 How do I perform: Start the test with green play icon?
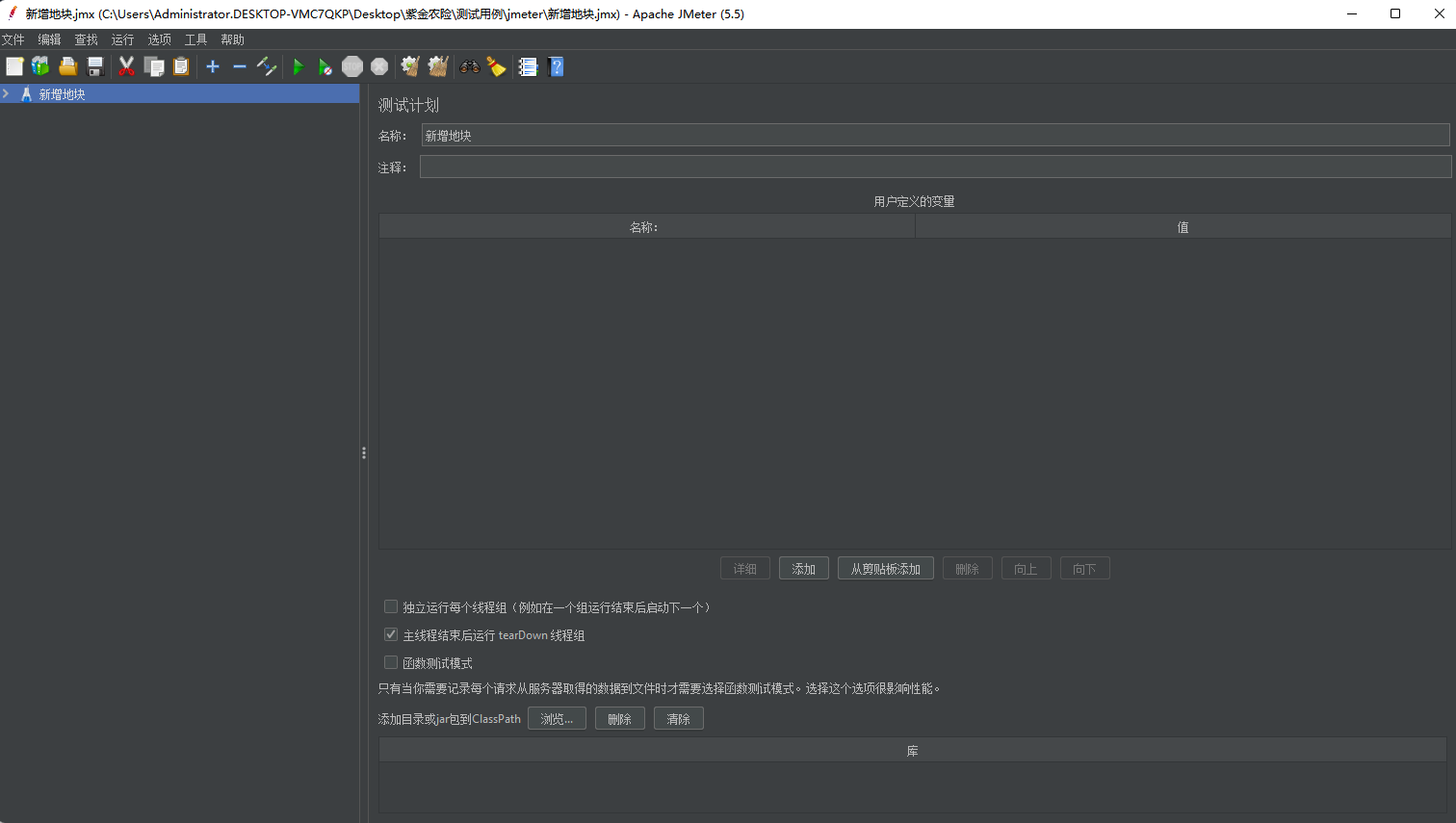[x=299, y=66]
